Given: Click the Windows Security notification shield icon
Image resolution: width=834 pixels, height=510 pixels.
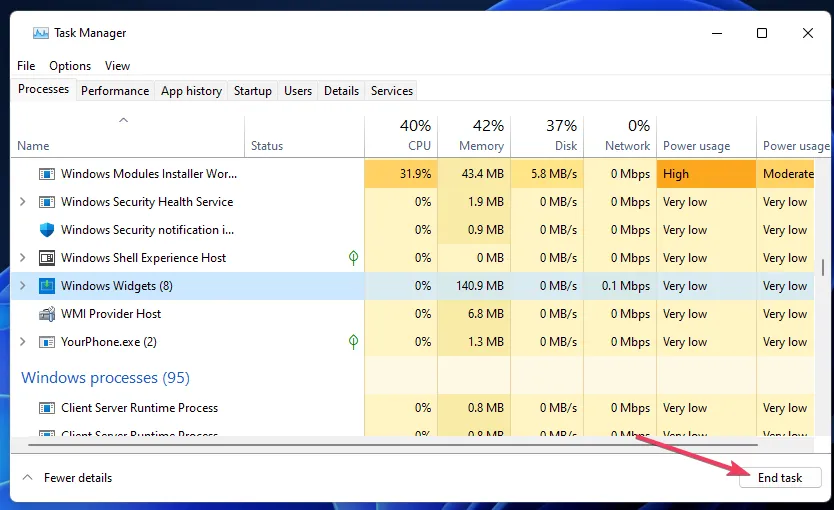Looking at the screenshot, I should point(46,230).
